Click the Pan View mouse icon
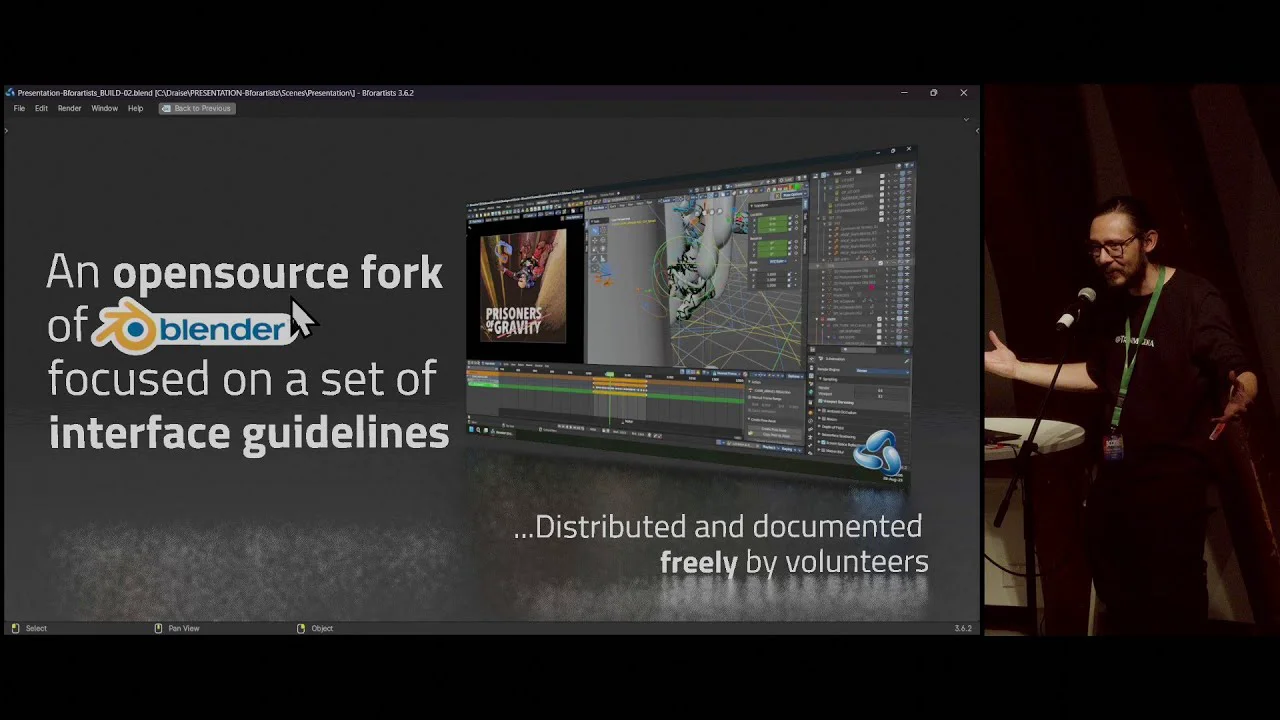 (x=158, y=628)
